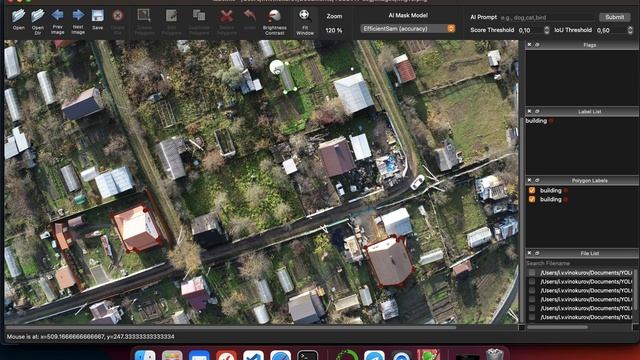640x360 pixels.
Task: Select building in the Label List
Action: [536, 121]
